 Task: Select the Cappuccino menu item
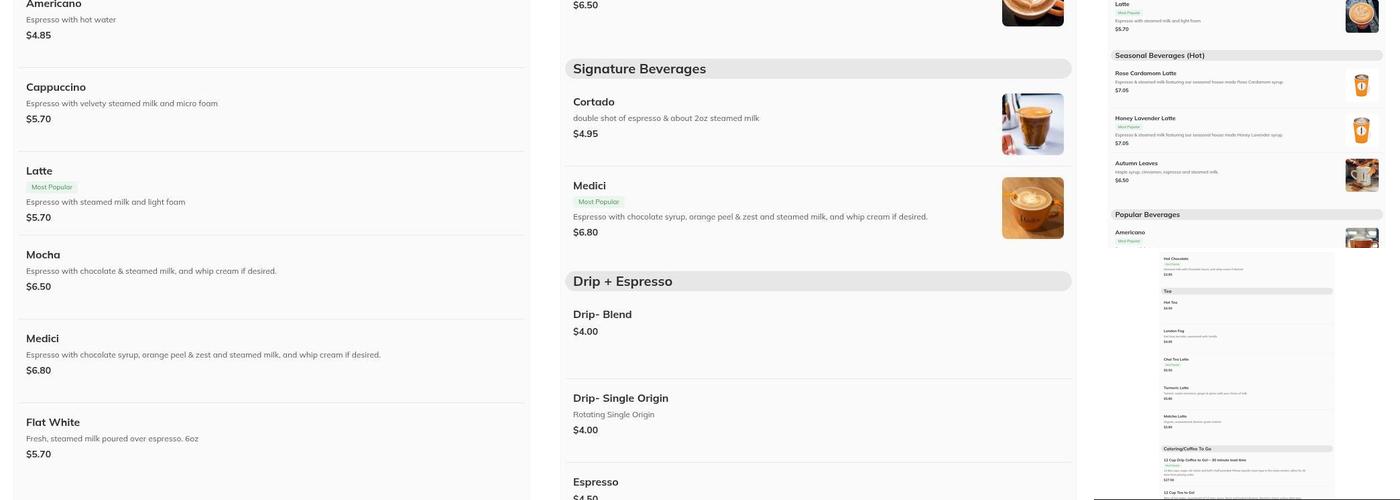click(x=56, y=87)
